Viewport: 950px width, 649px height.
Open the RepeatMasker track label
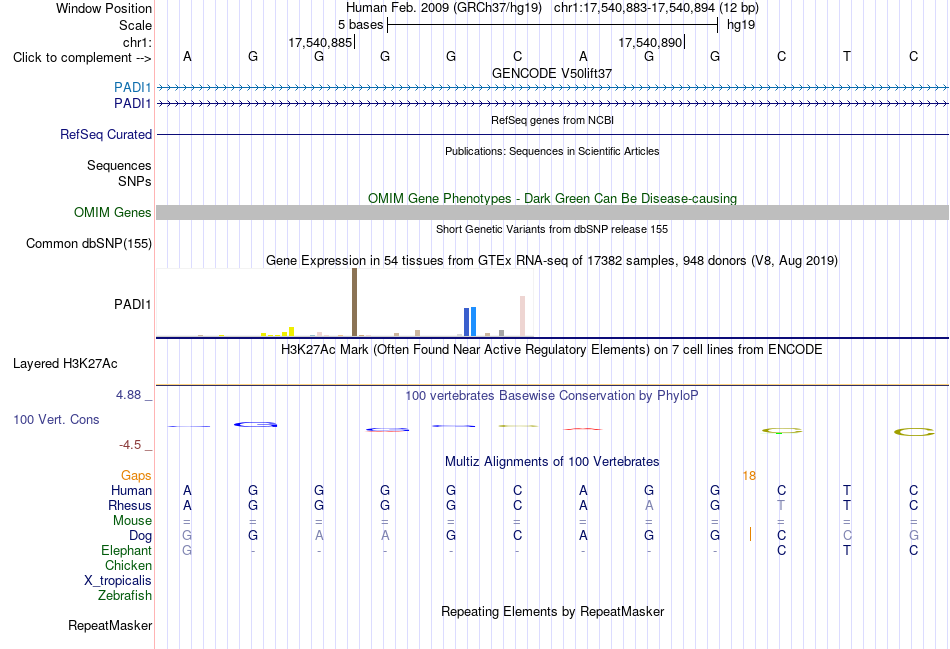(110, 625)
